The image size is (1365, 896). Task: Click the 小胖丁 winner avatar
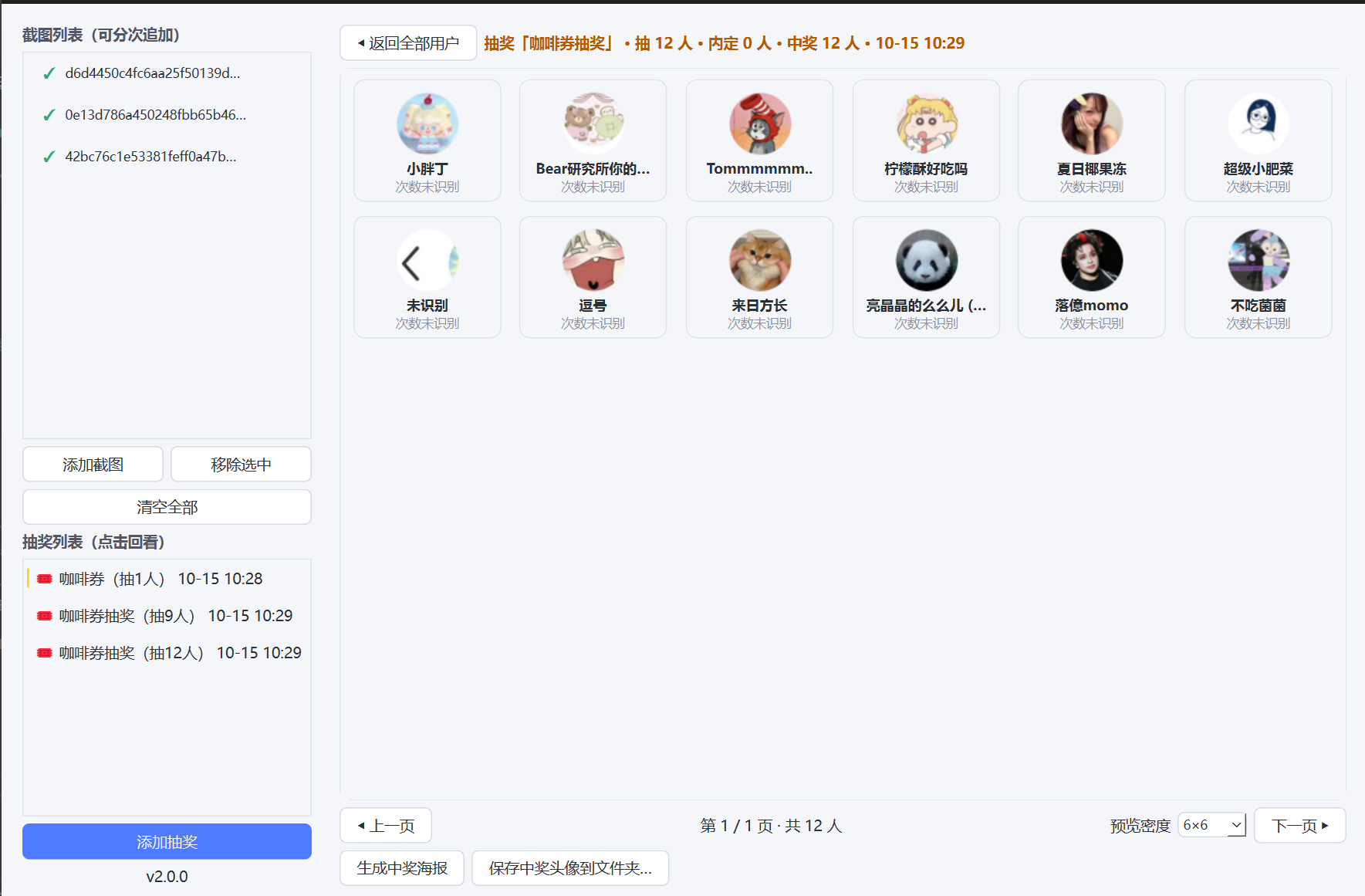tap(427, 123)
